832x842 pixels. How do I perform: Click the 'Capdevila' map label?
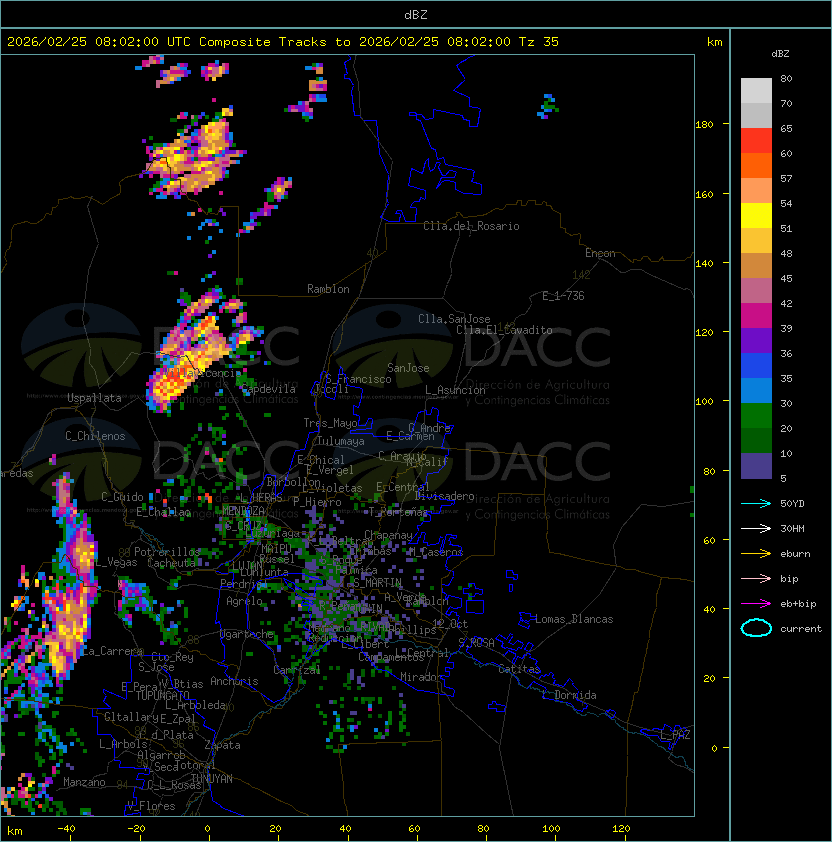268,389
